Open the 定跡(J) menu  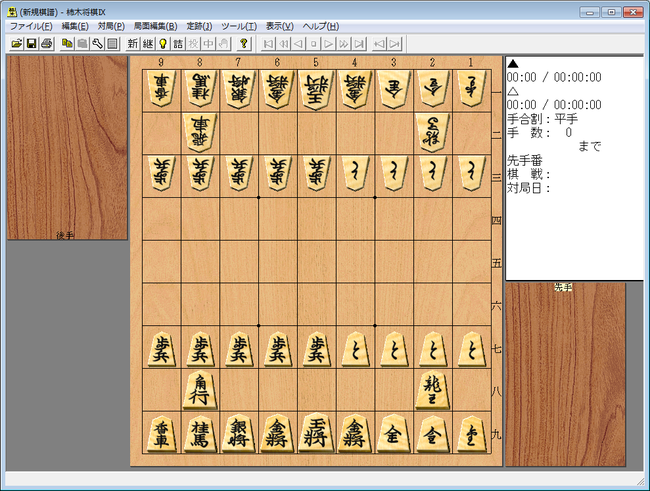199,26
